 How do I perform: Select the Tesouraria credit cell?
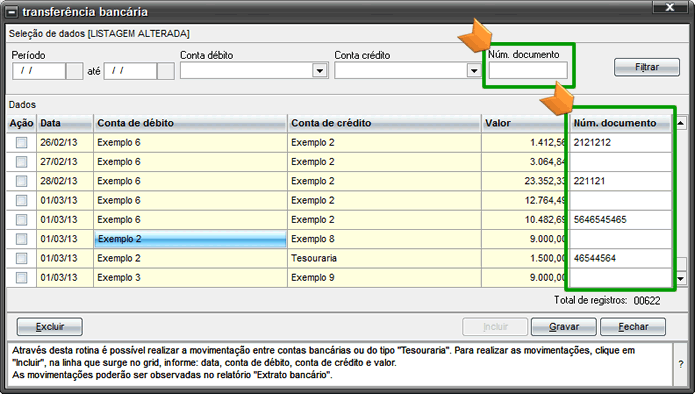(384, 258)
